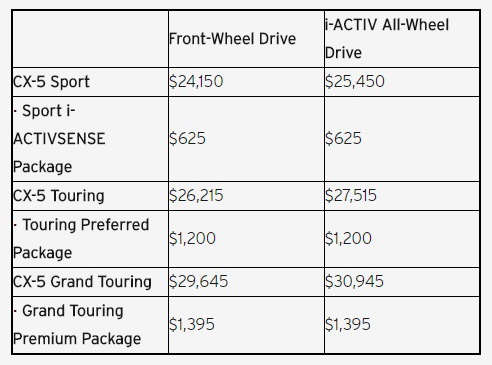
Task: Select the Sport i-ACTIVSENSE Package label
Action: pyautogui.click(x=59, y=139)
